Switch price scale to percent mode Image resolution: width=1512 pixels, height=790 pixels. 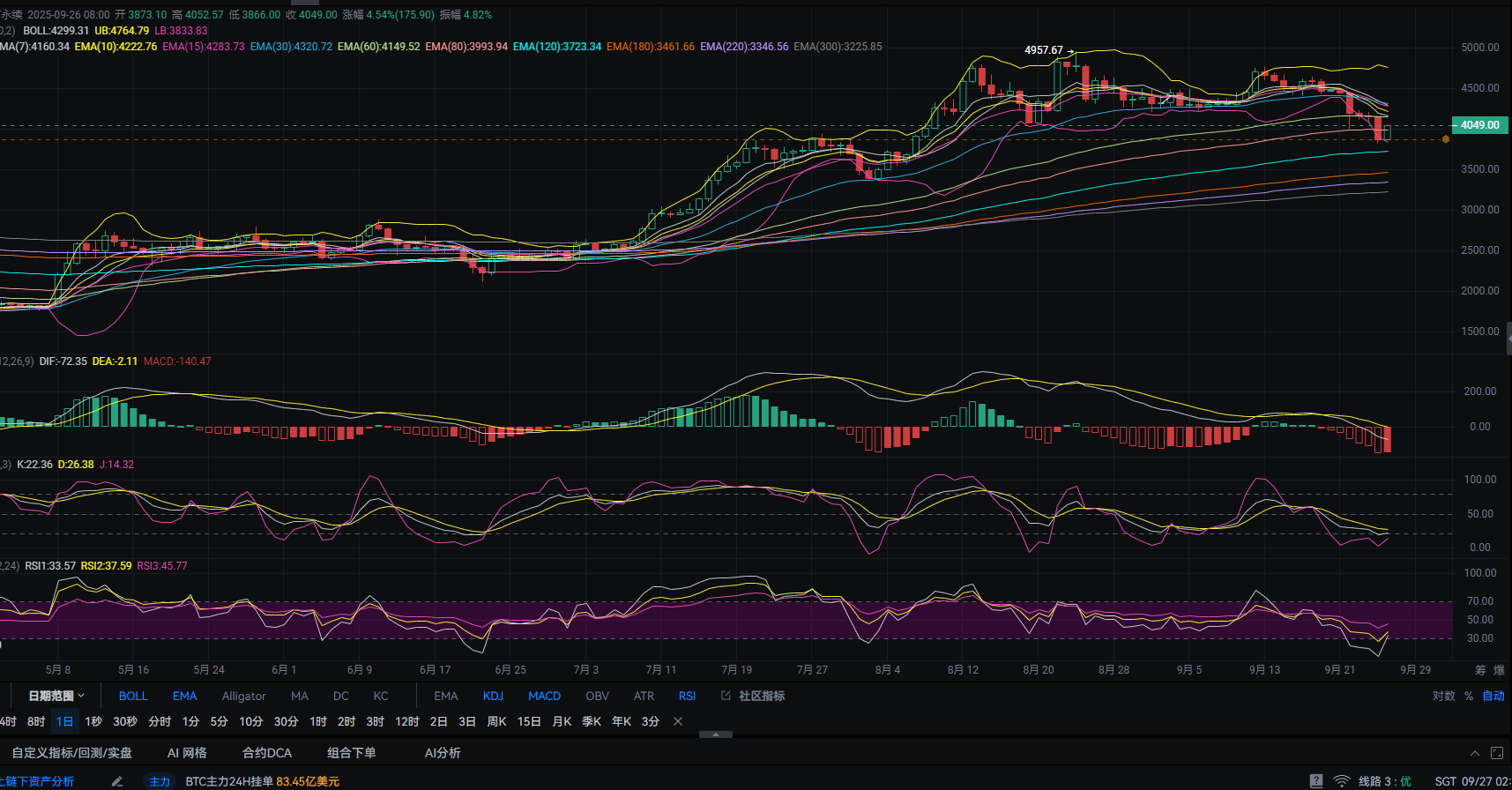click(x=1469, y=696)
